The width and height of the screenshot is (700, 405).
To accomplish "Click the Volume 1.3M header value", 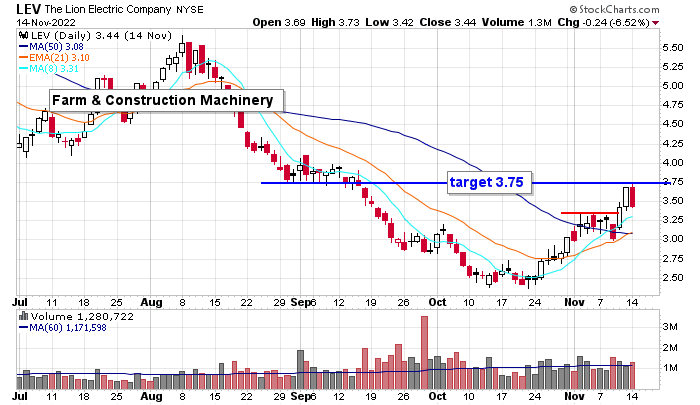I will click(517, 22).
